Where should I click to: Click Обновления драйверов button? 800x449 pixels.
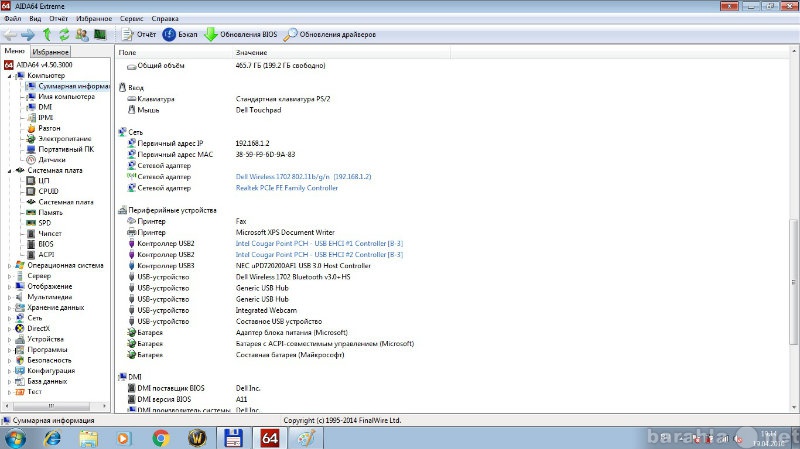[330, 35]
